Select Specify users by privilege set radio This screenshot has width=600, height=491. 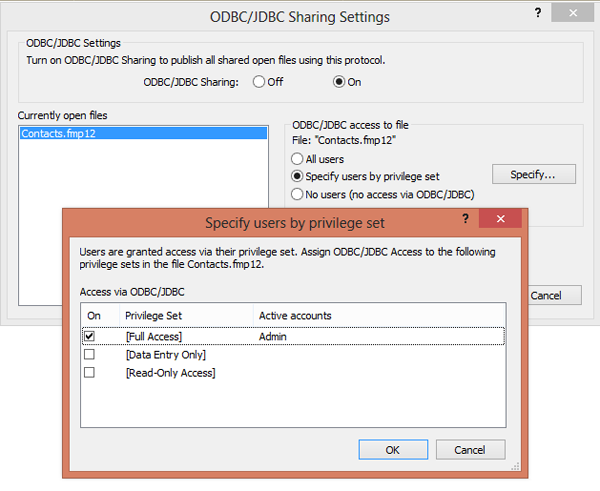(297, 176)
